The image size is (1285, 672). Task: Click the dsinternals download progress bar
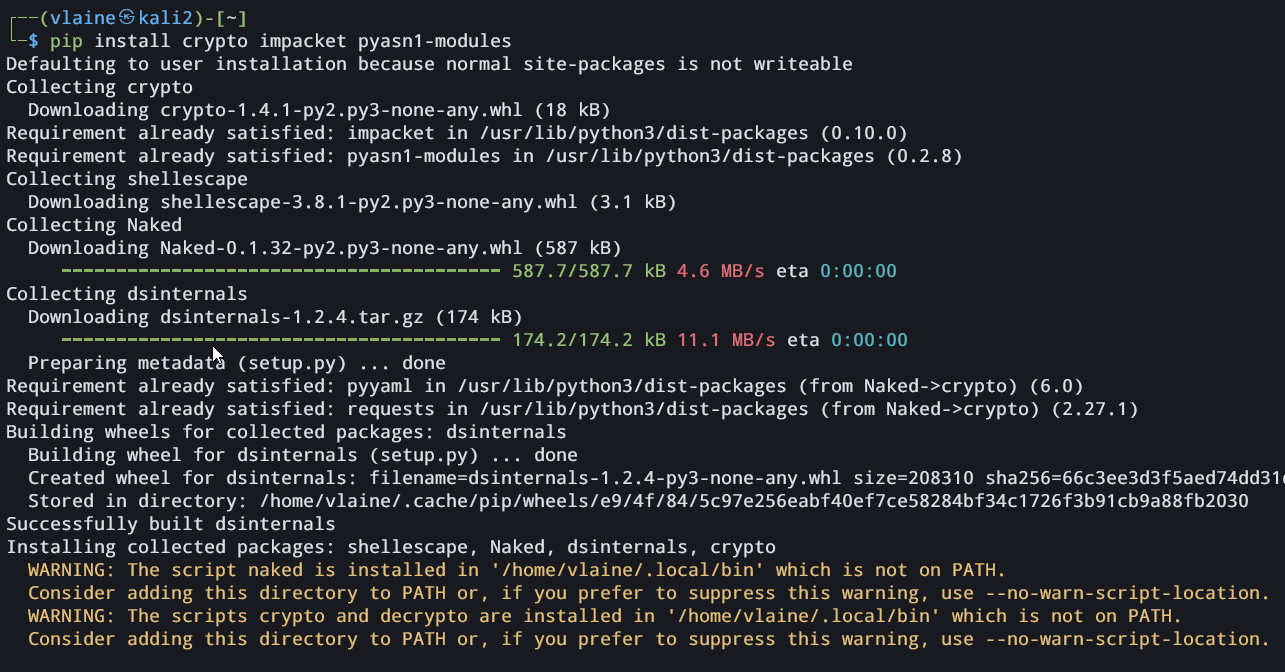pyautogui.click(x=281, y=340)
